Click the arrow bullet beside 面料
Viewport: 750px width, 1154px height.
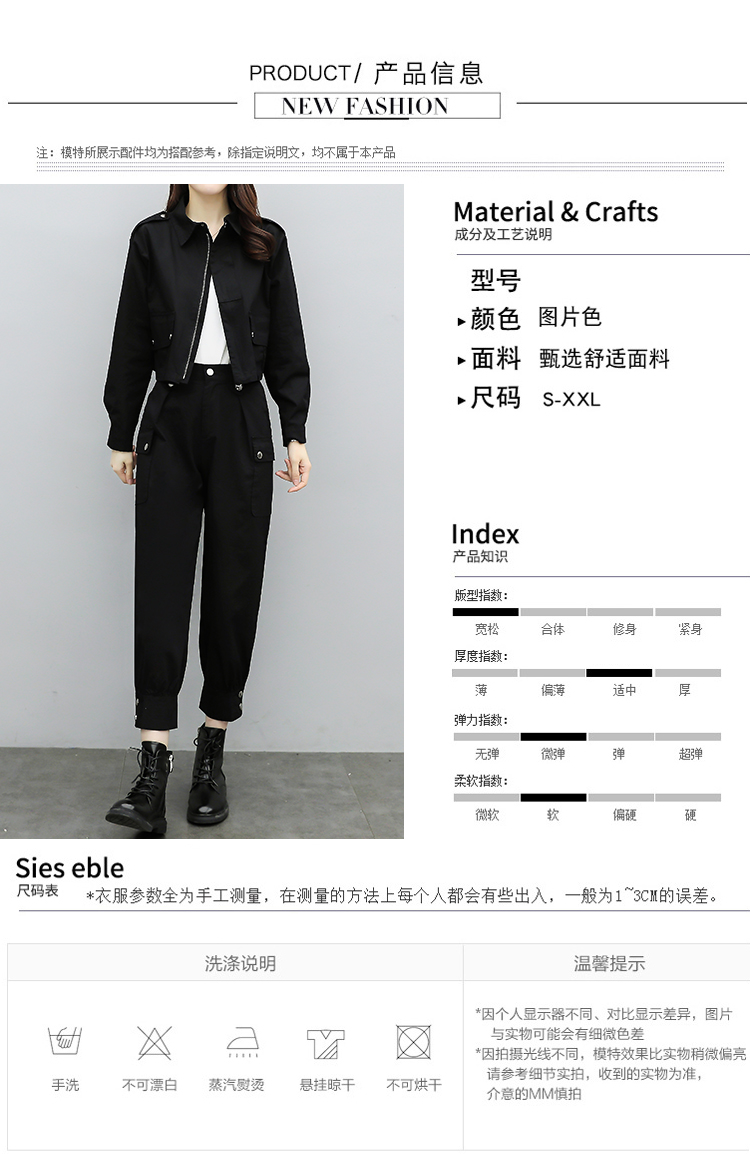[461, 361]
